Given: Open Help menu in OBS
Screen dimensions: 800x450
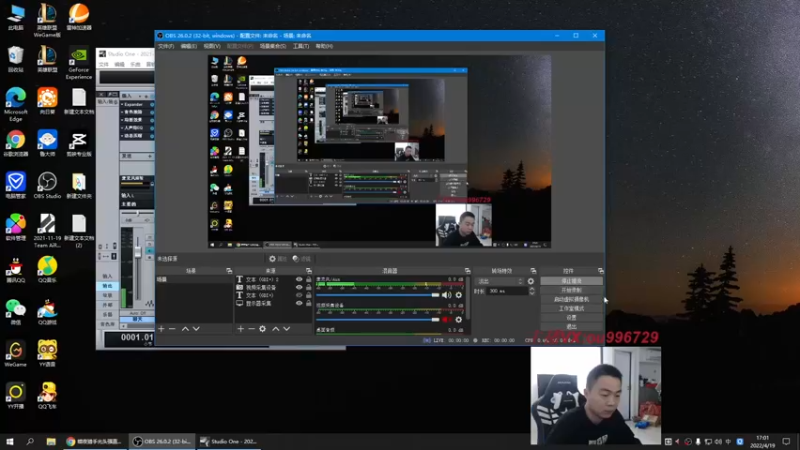Looking at the screenshot, I should (324, 46).
